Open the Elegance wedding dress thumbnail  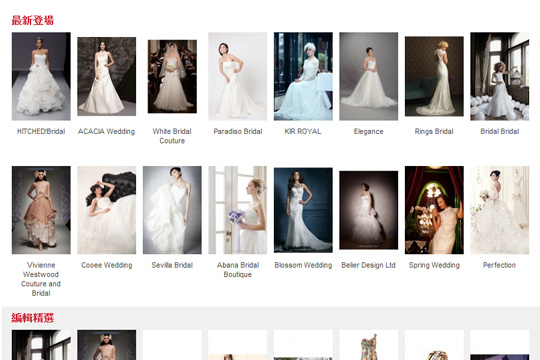click(x=368, y=76)
